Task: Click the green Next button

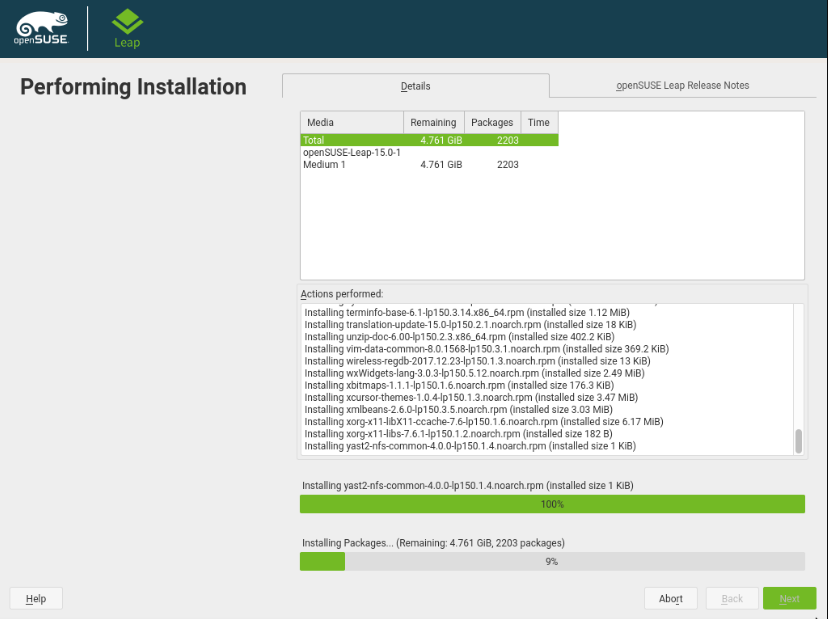Action: pos(789,598)
